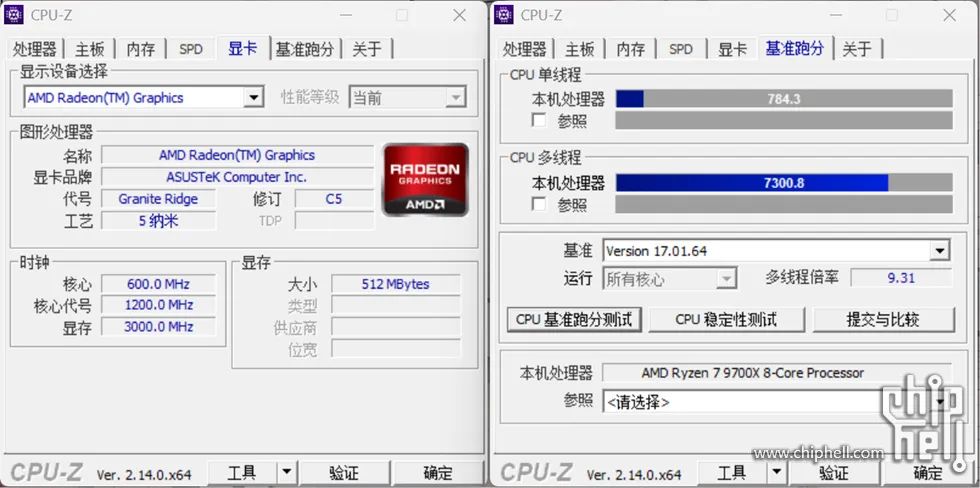980x488 pixels.
Task: Click the 工具 button in left window
Action: pyautogui.click(x=241, y=472)
